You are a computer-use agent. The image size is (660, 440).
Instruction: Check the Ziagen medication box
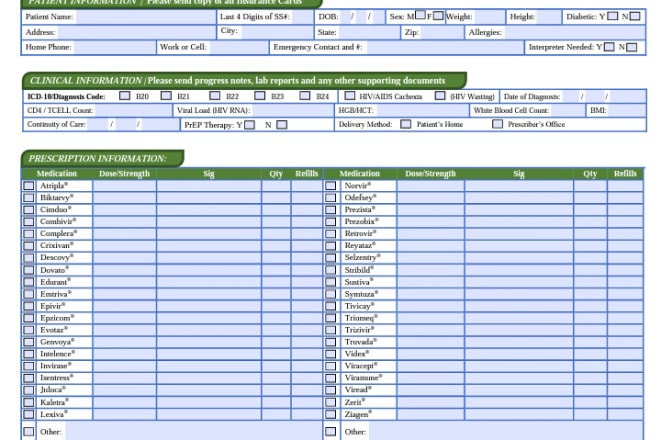coord(331,414)
